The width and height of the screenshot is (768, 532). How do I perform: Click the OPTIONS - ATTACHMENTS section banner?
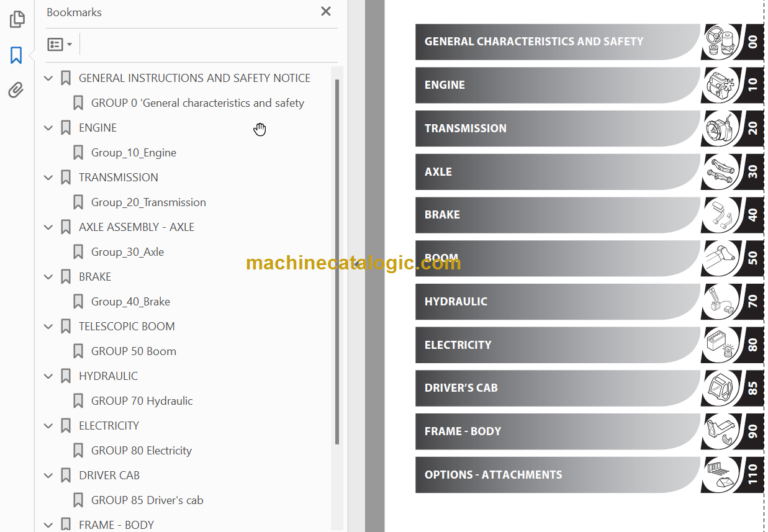point(558,475)
